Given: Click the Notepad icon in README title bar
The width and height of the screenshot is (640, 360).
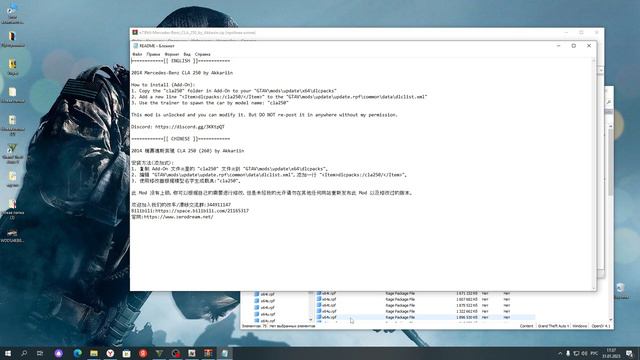Looking at the screenshot, I should click(x=136, y=46).
